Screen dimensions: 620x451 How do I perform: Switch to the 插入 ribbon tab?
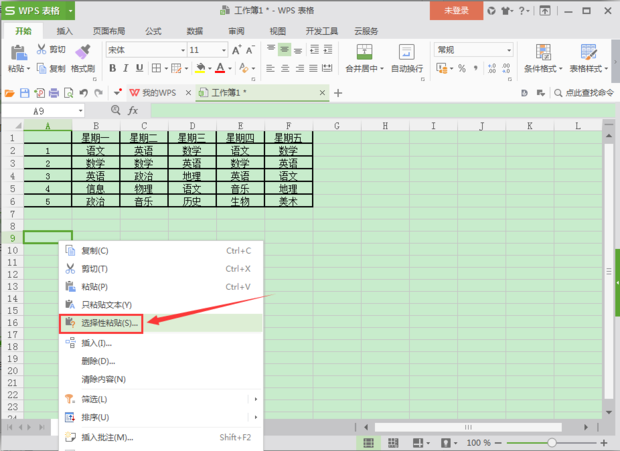pos(64,31)
